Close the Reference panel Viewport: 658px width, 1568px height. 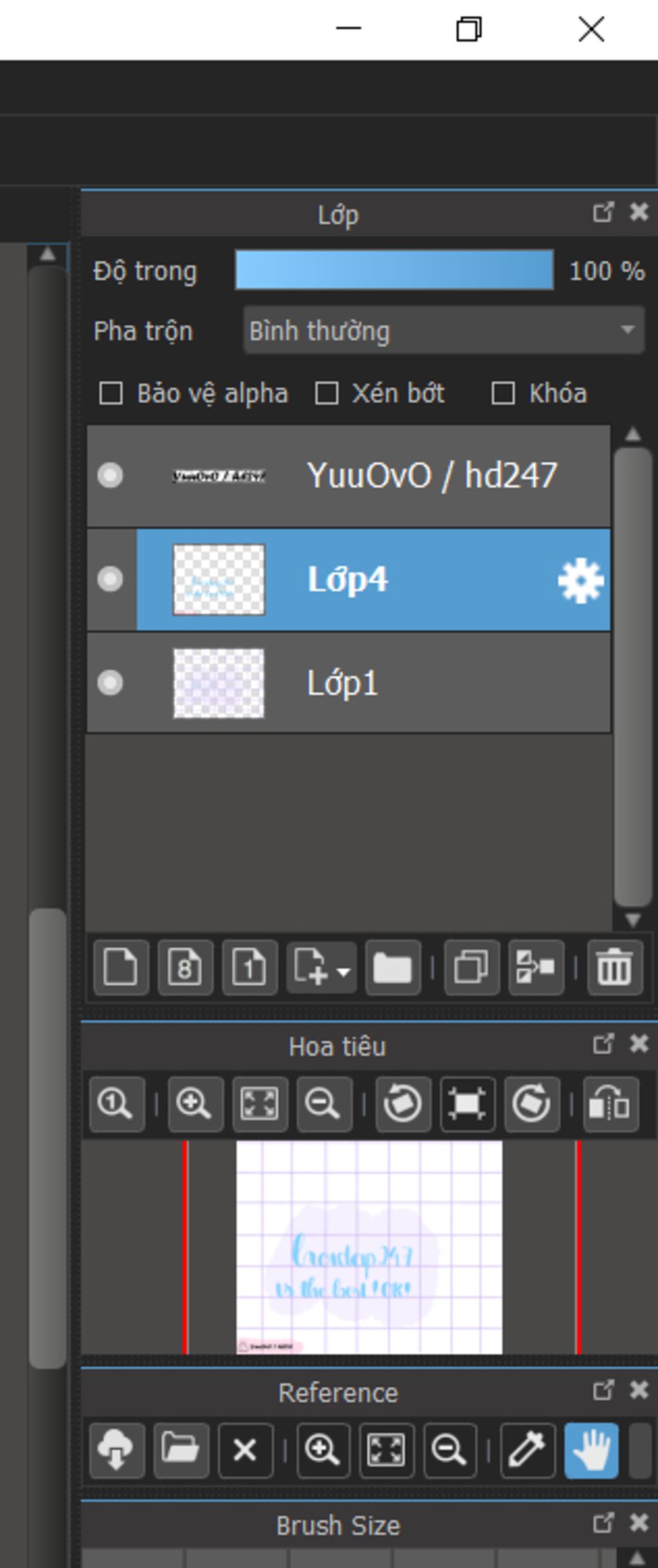click(639, 1391)
